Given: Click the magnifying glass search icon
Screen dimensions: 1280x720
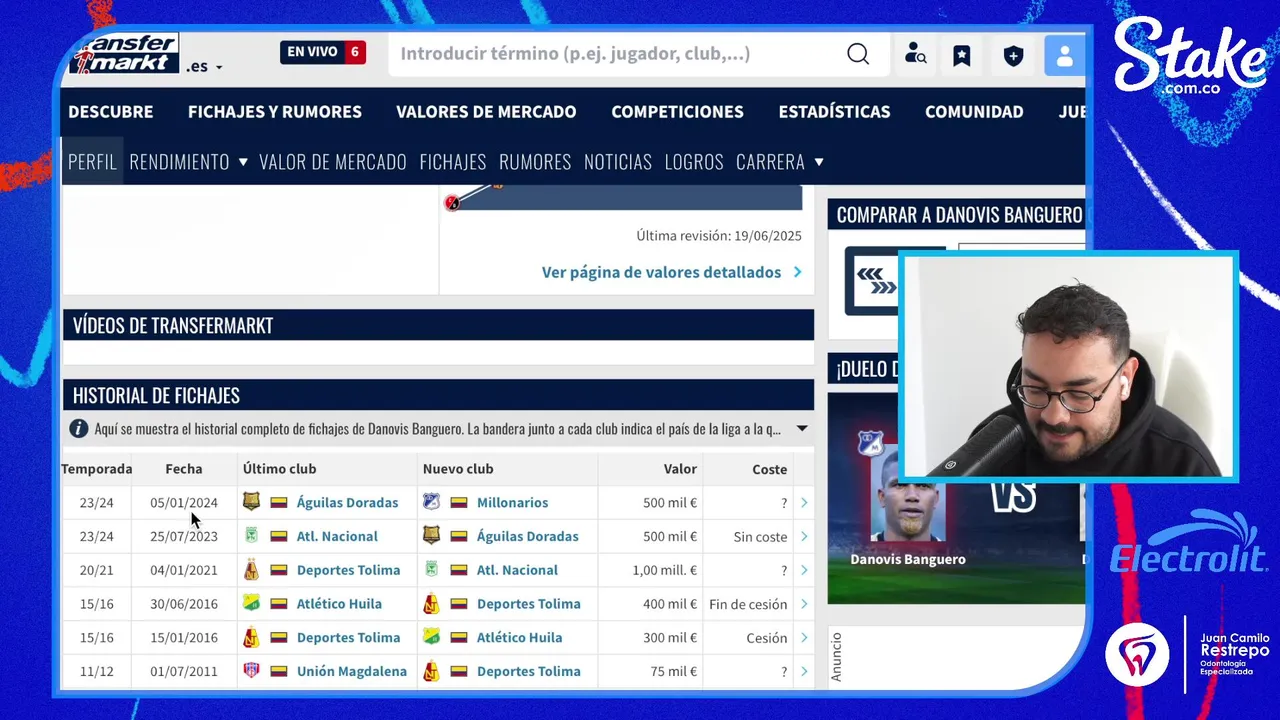Looking at the screenshot, I should point(858,54).
